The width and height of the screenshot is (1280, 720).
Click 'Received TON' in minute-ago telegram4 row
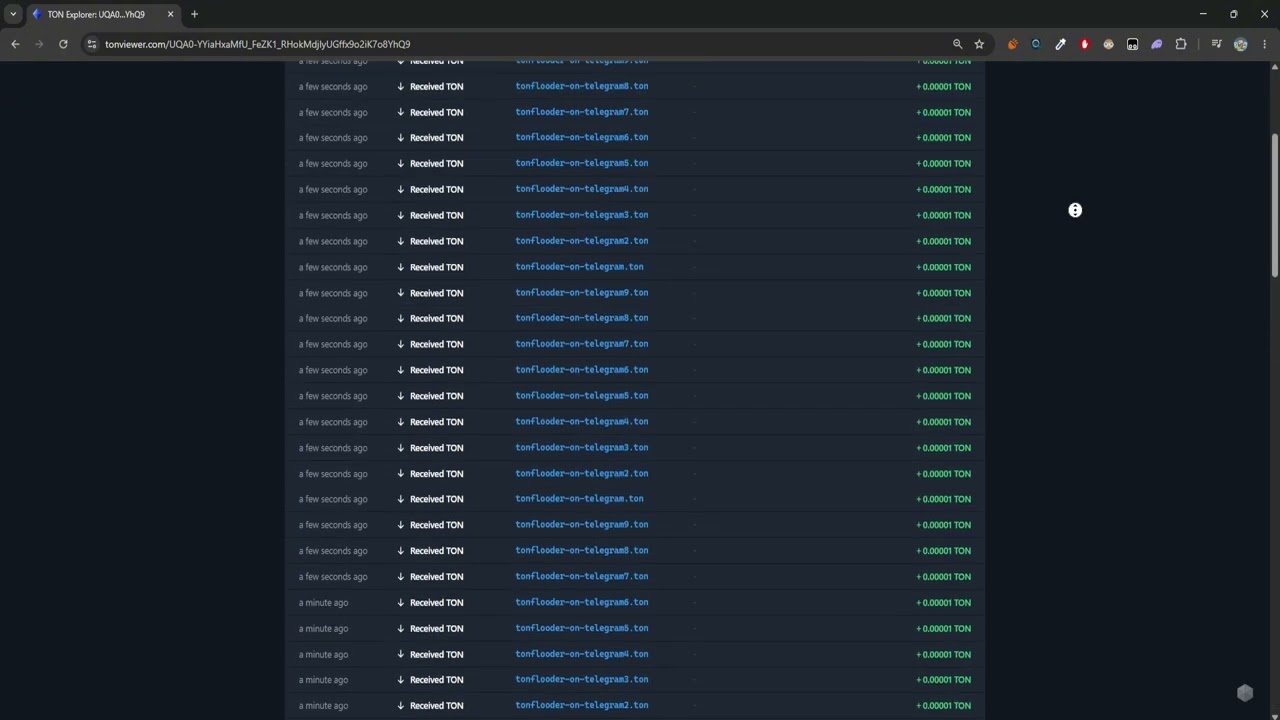point(436,654)
